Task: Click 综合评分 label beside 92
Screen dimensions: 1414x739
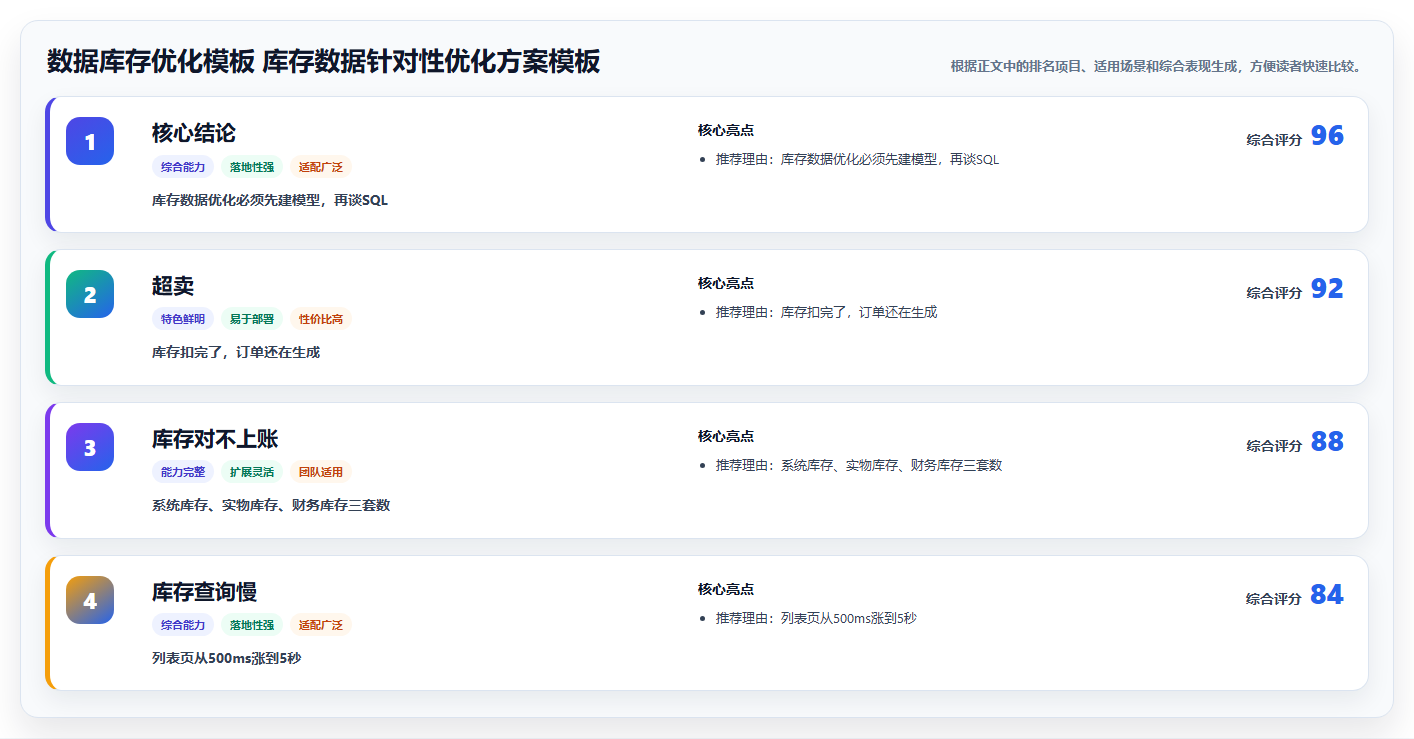Action: (1274, 293)
